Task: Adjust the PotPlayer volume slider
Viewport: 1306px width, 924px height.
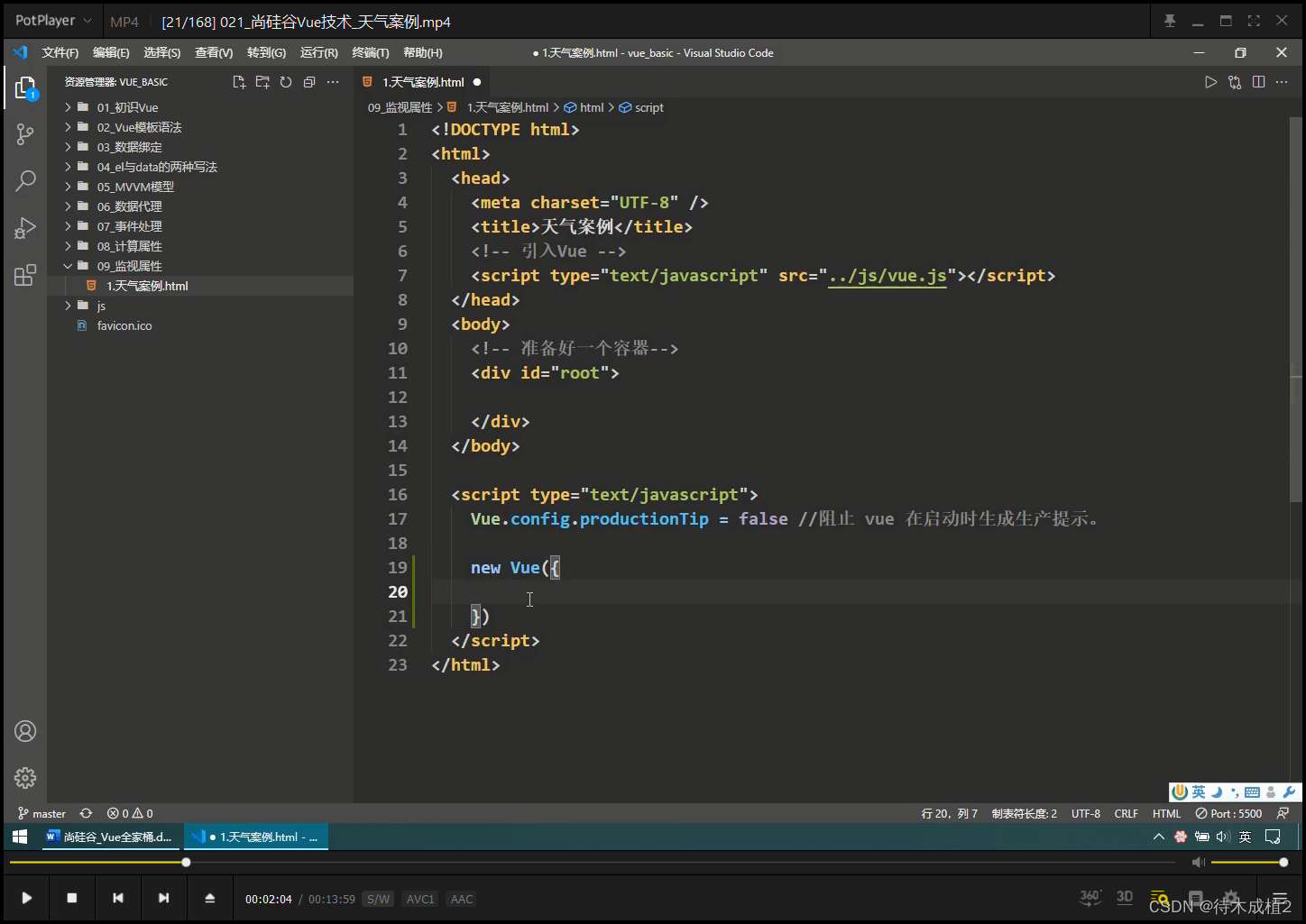Action: [1248, 863]
